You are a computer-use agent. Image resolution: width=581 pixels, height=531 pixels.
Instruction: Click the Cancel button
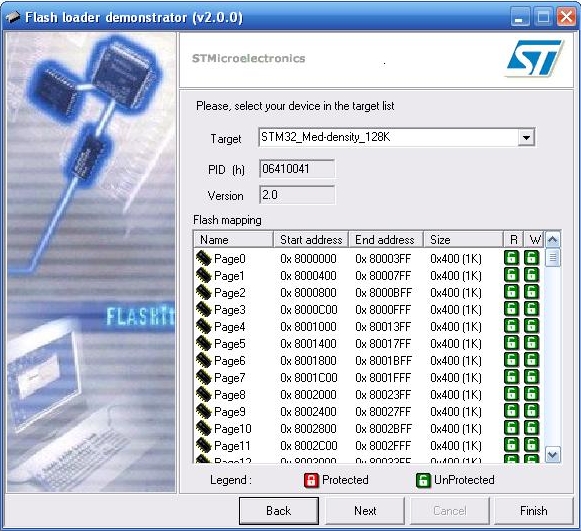coord(449,511)
